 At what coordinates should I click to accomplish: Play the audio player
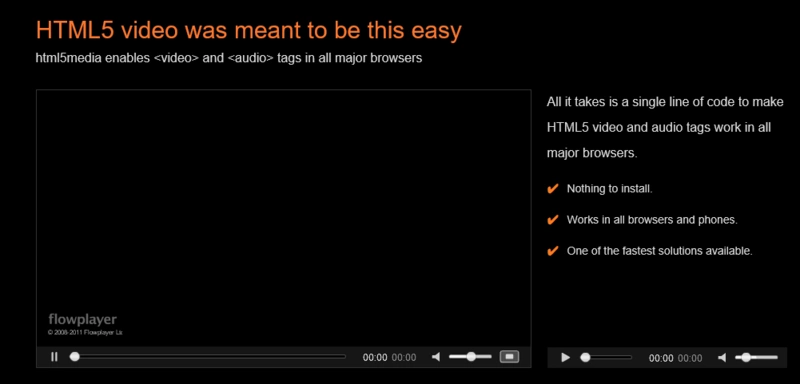[565, 357]
